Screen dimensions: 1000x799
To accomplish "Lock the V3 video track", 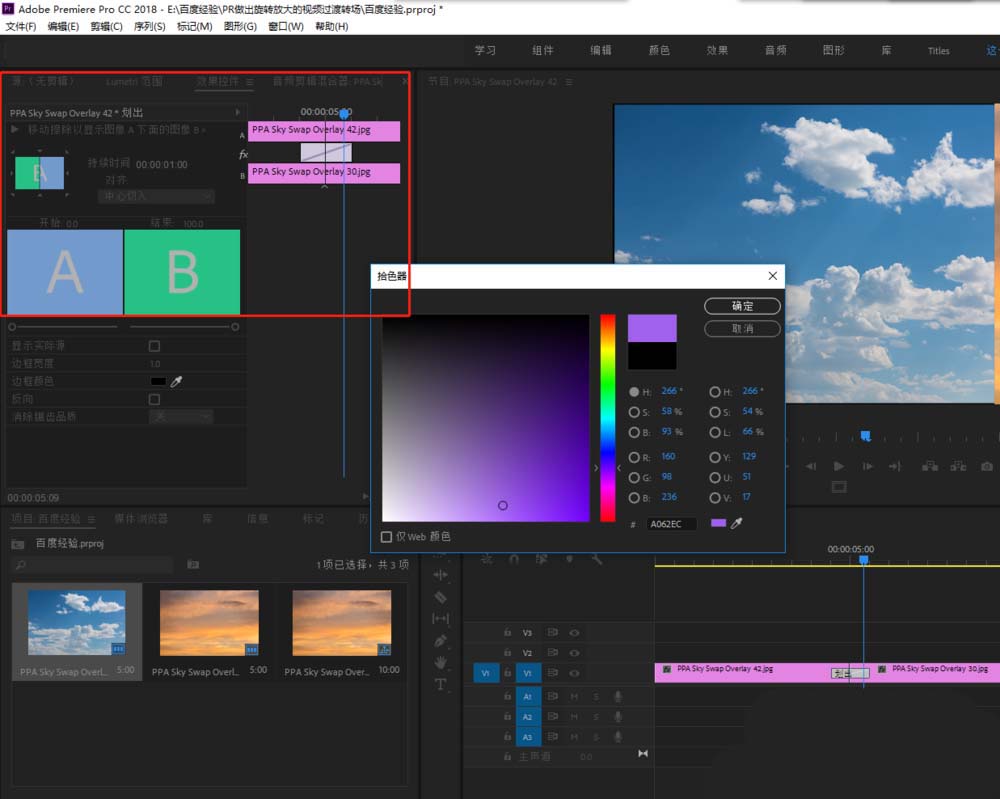I will click(507, 633).
